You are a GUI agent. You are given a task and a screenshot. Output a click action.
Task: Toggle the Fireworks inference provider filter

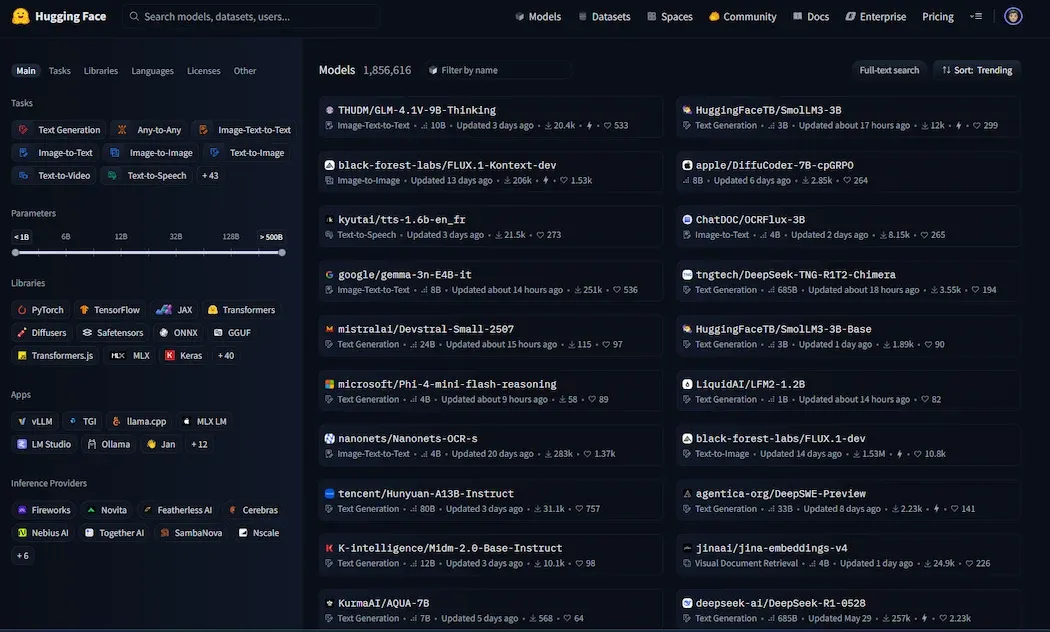[44, 510]
